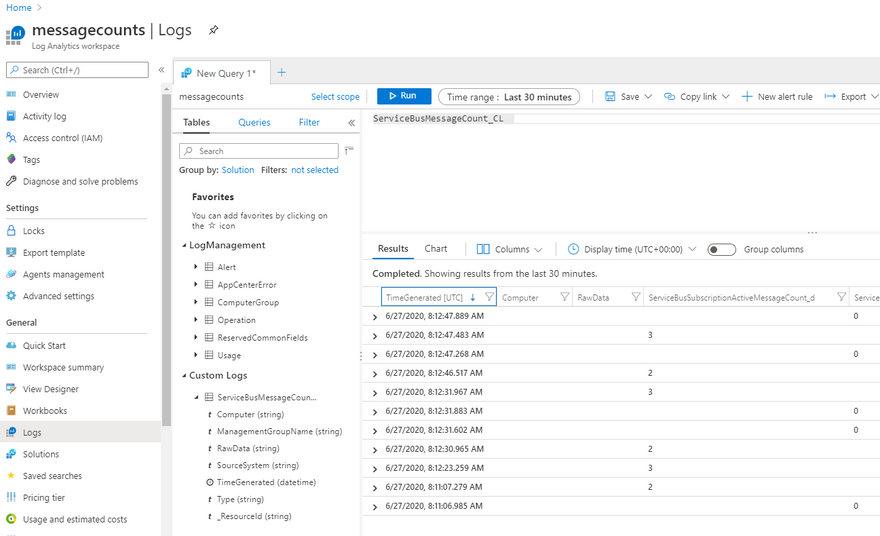Filter the Computer column

click(565, 297)
